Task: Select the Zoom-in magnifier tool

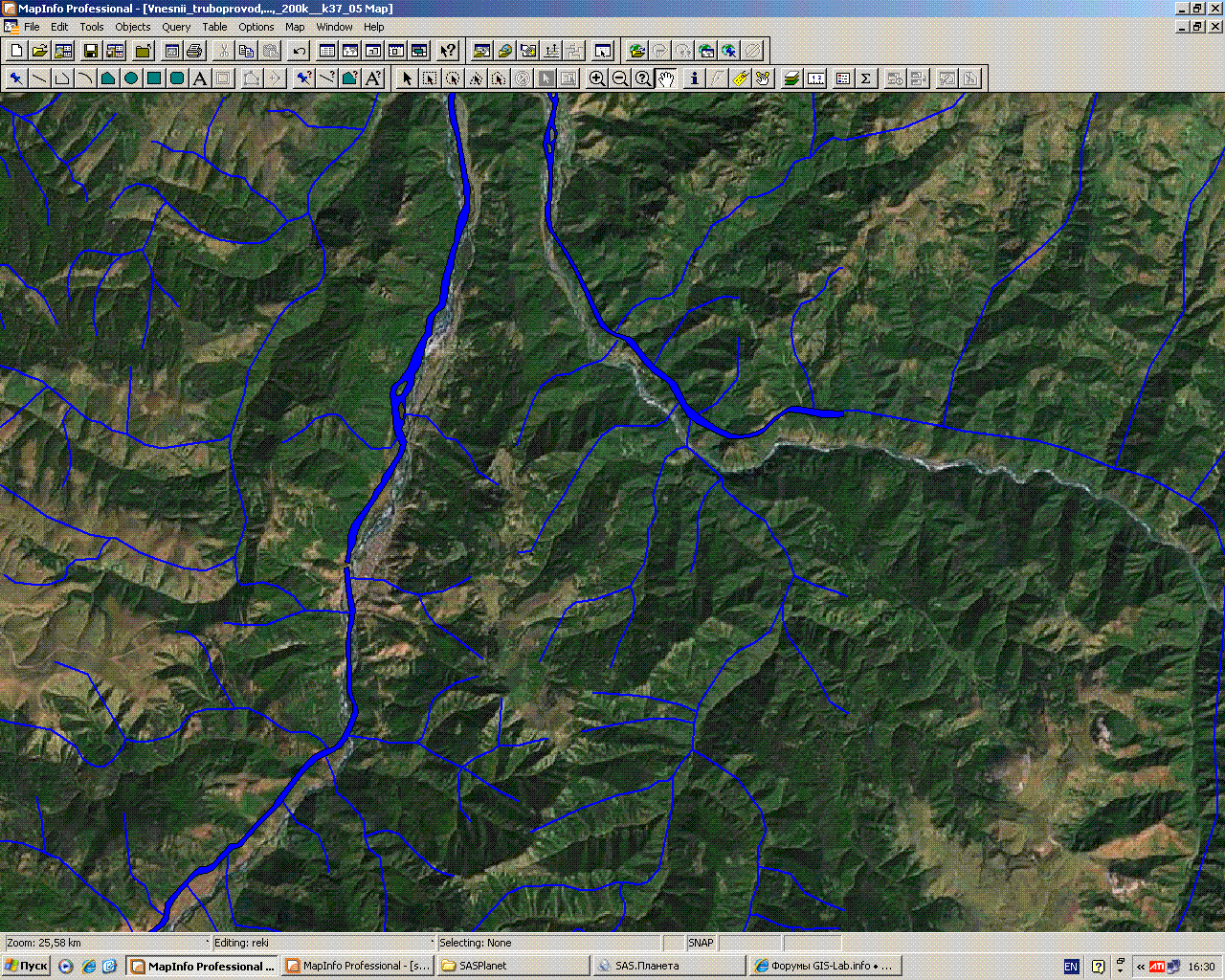Action: [x=597, y=78]
